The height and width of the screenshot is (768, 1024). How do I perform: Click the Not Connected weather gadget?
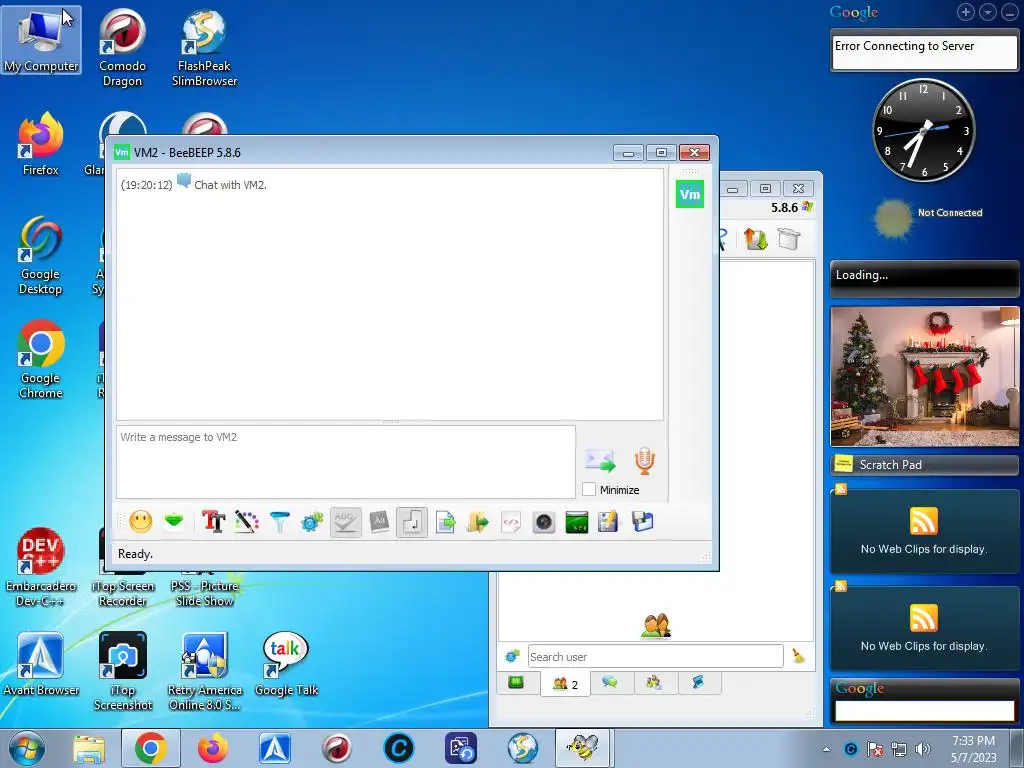pos(927,216)
